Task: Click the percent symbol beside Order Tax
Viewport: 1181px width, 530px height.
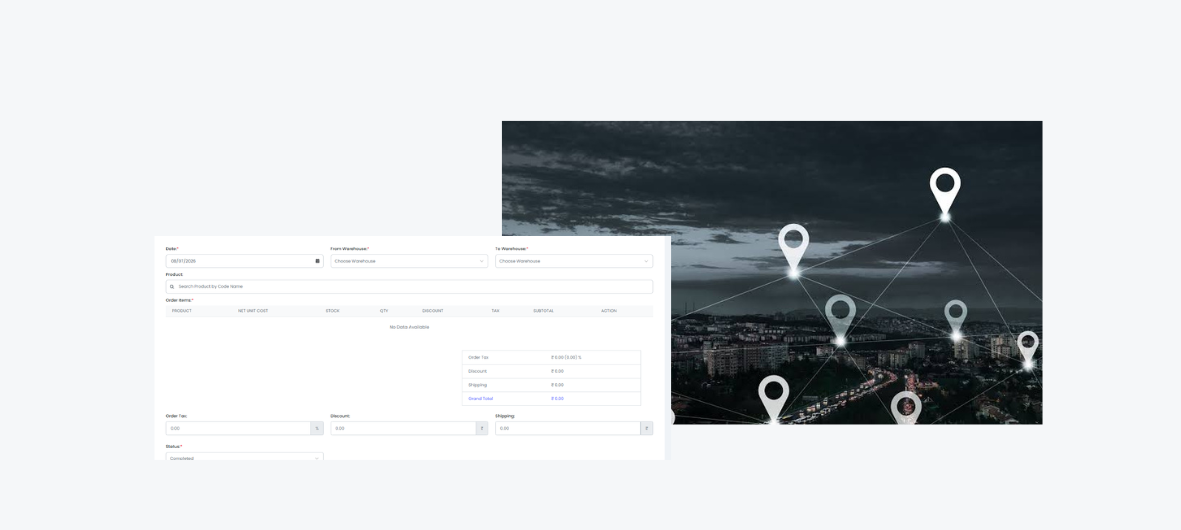Action: [317, 428]
